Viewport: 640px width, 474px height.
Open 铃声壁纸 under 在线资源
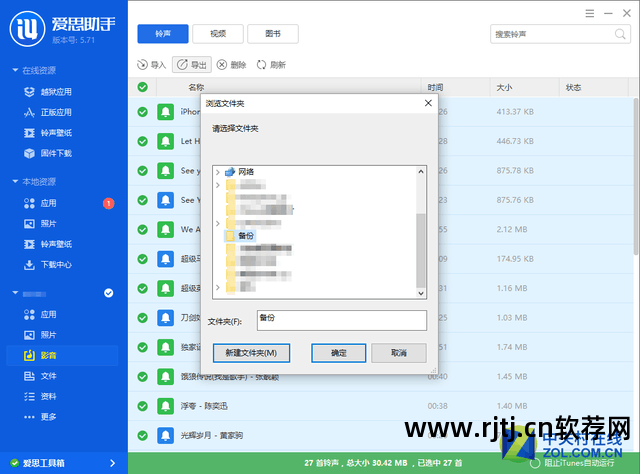point(48,133)
